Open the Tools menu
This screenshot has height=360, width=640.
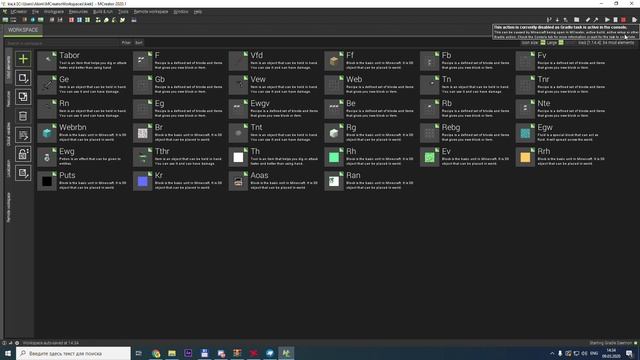click(123, 11)
